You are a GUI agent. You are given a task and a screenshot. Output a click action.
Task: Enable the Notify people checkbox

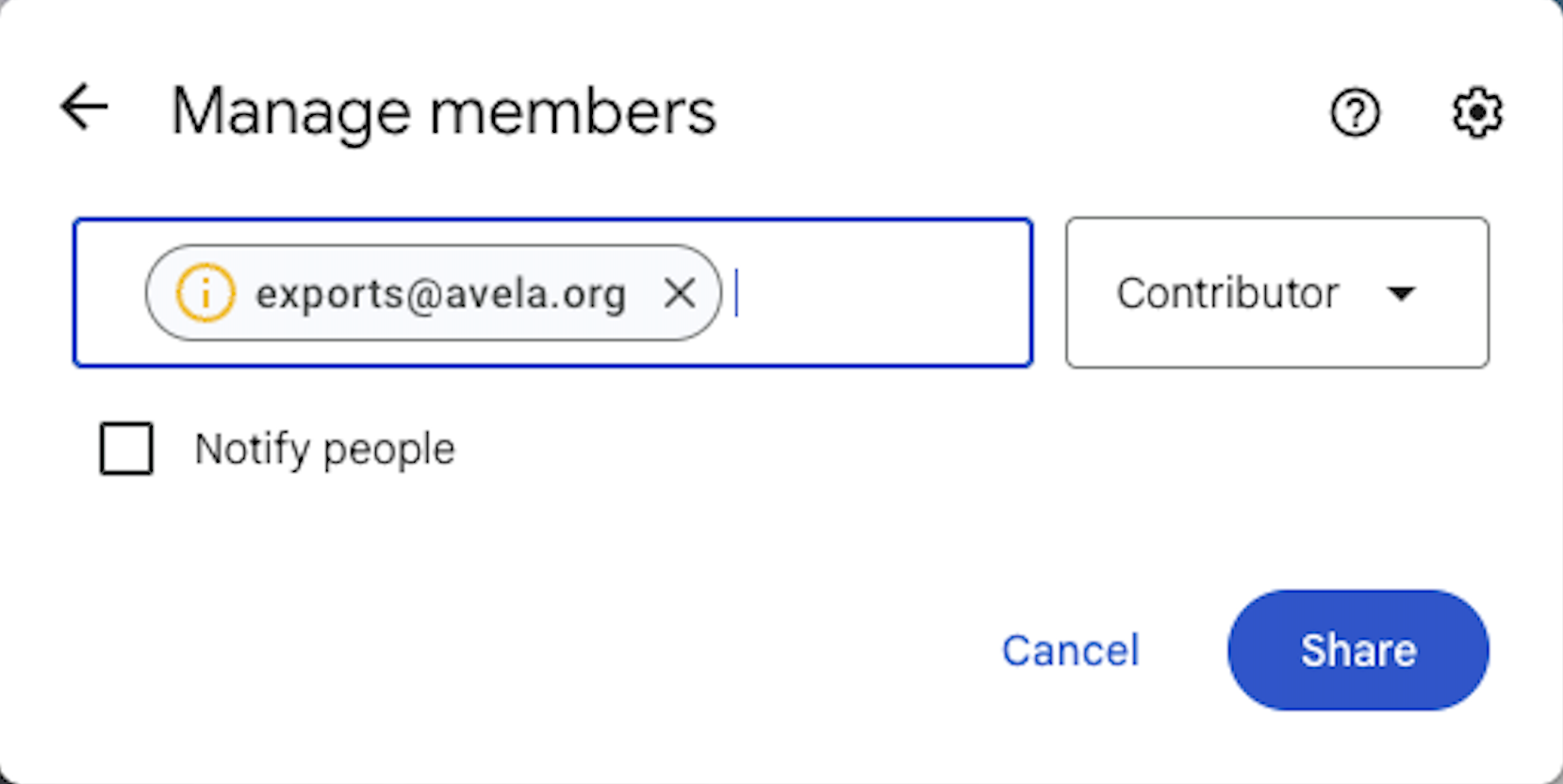point(126,449)
